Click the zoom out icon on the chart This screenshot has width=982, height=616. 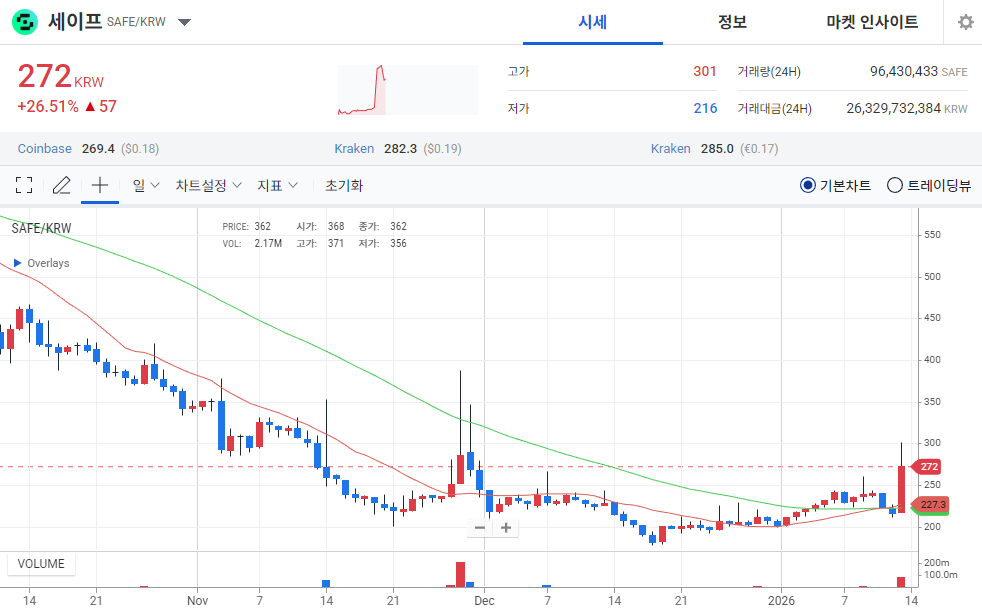coord(480,527)
